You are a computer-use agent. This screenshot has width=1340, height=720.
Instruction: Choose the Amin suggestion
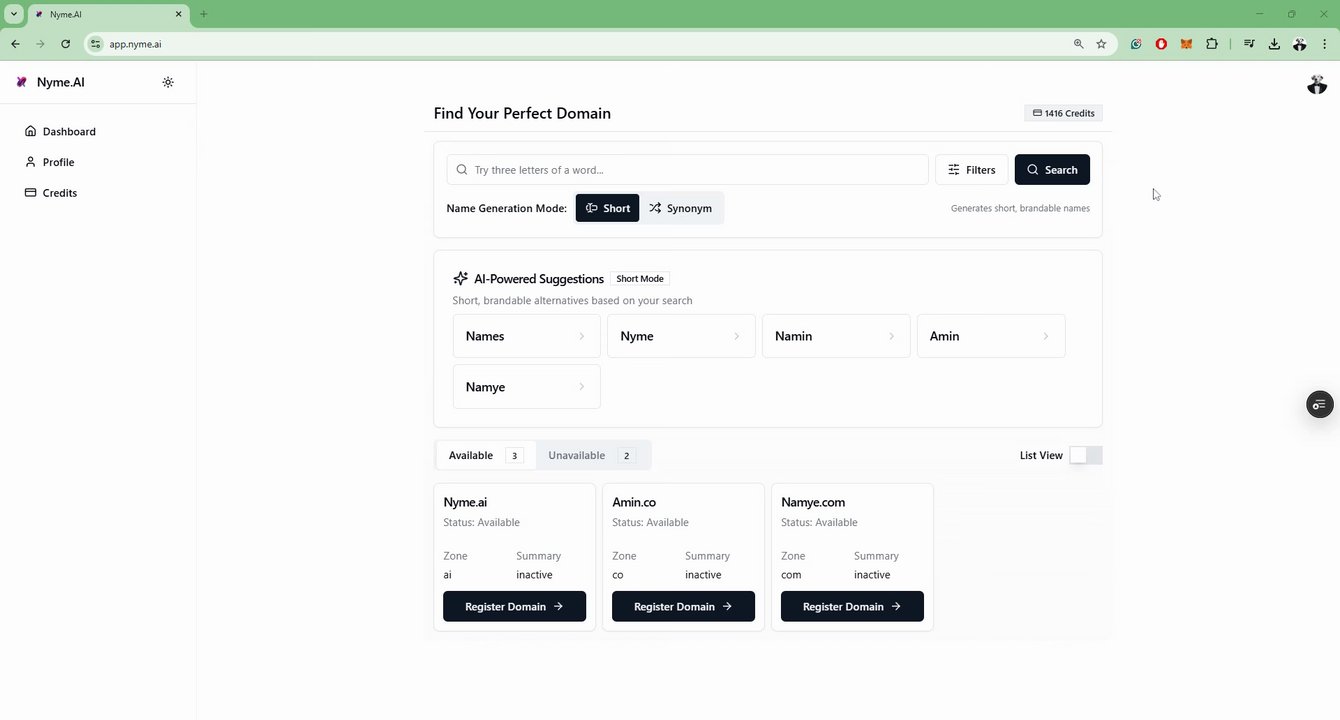[x=991, y=336]
